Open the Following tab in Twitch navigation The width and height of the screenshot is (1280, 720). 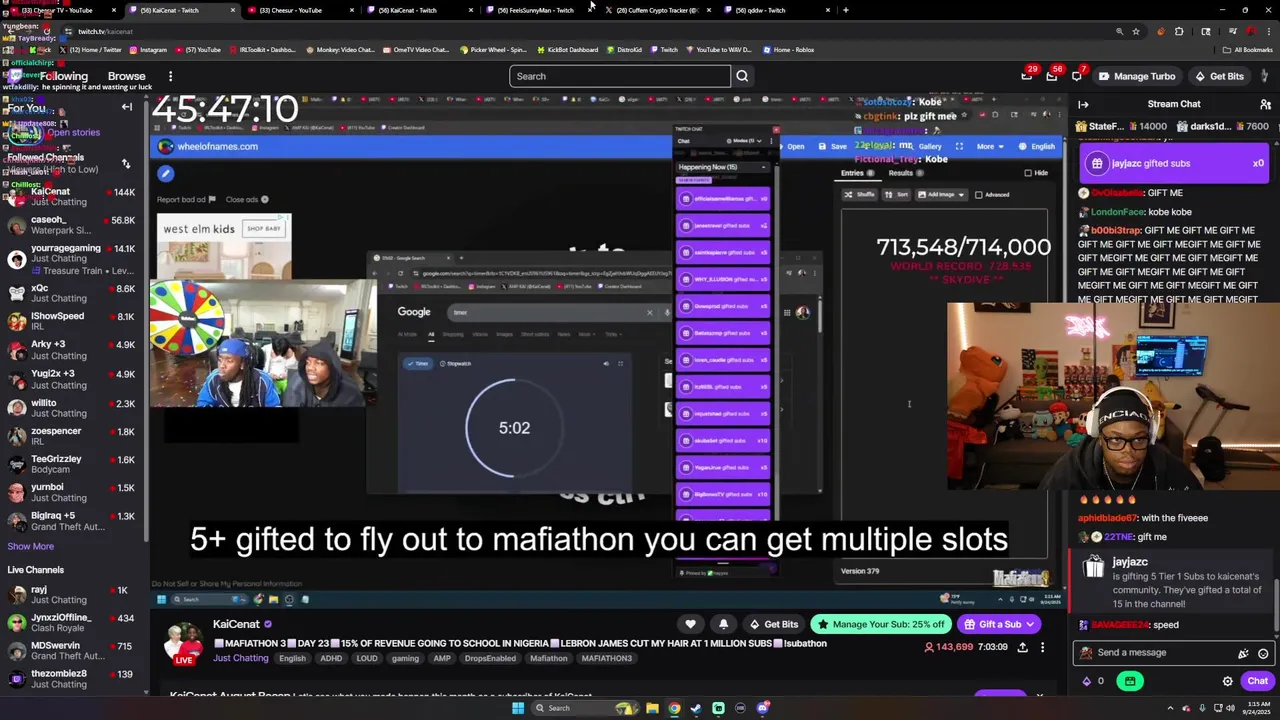tap(64, 76)
